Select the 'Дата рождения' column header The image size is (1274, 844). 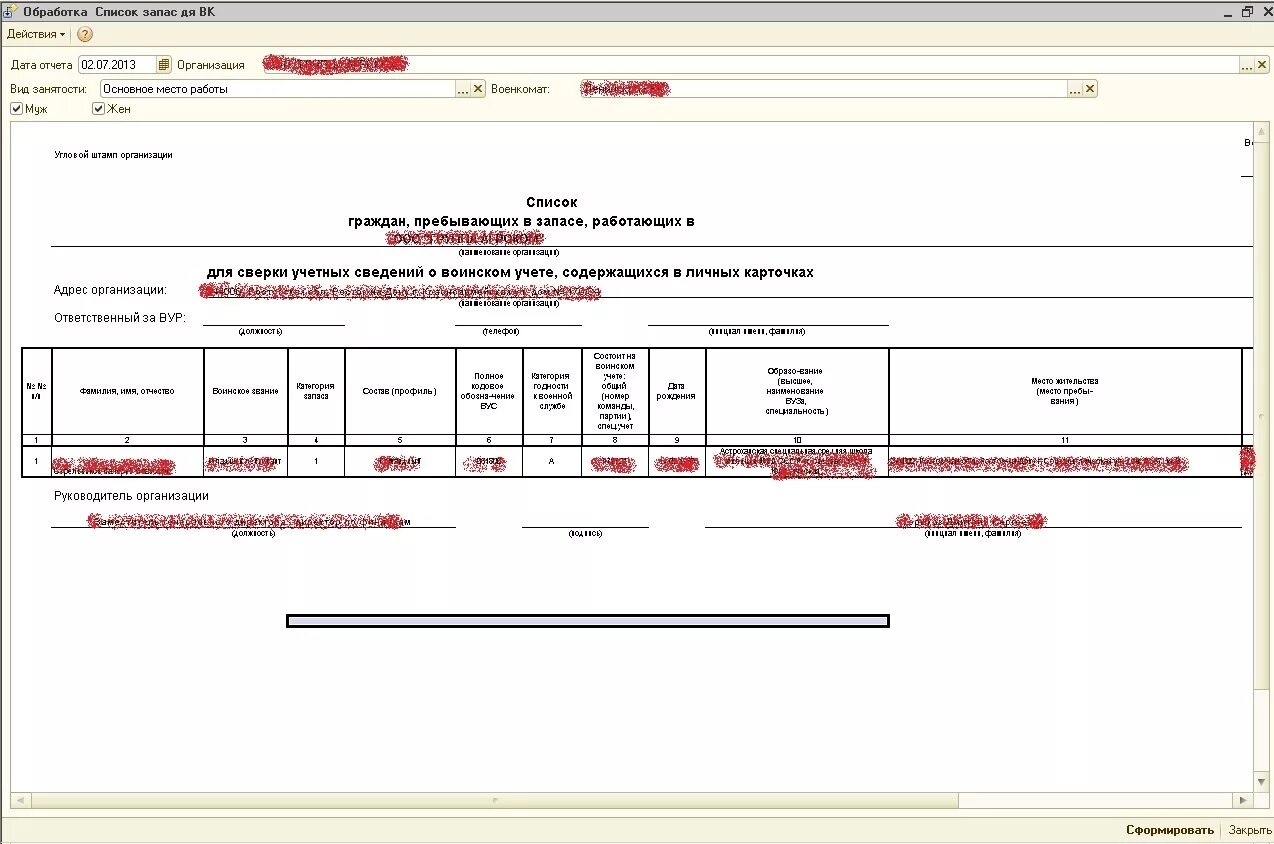(x=677, y=391)
